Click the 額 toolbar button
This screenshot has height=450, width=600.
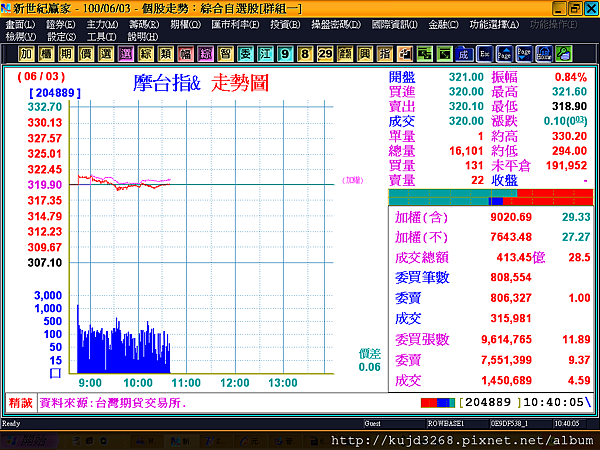click(345, 54)
